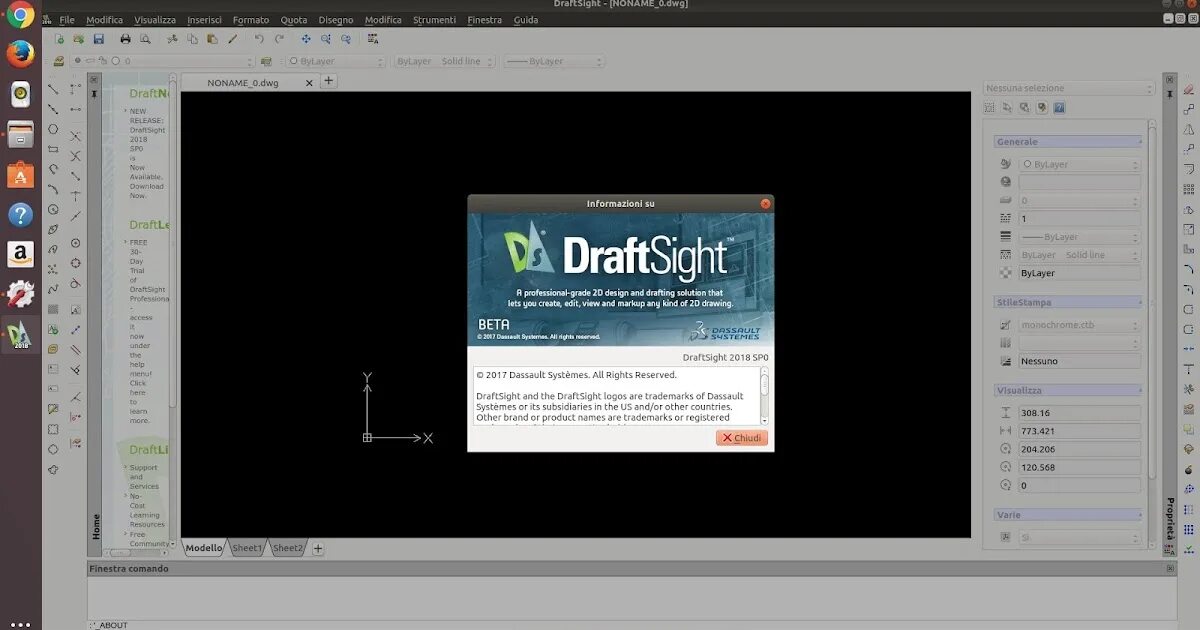Collapse the StileStampa section
The width and height of the screenshot is (1200, 630).
coord(1068,302)
